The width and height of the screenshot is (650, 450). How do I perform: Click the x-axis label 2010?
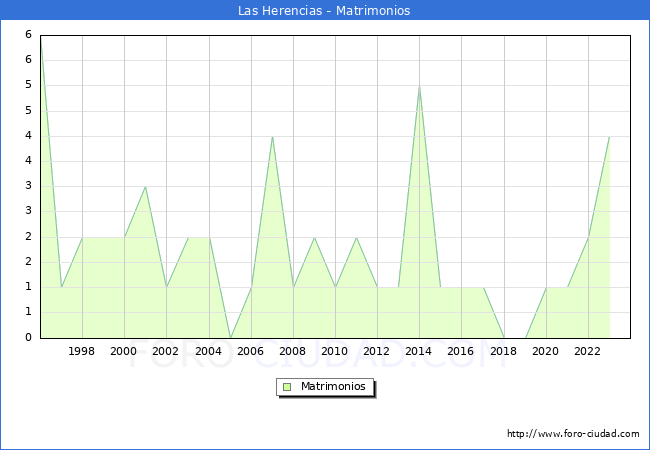point(335,351)
